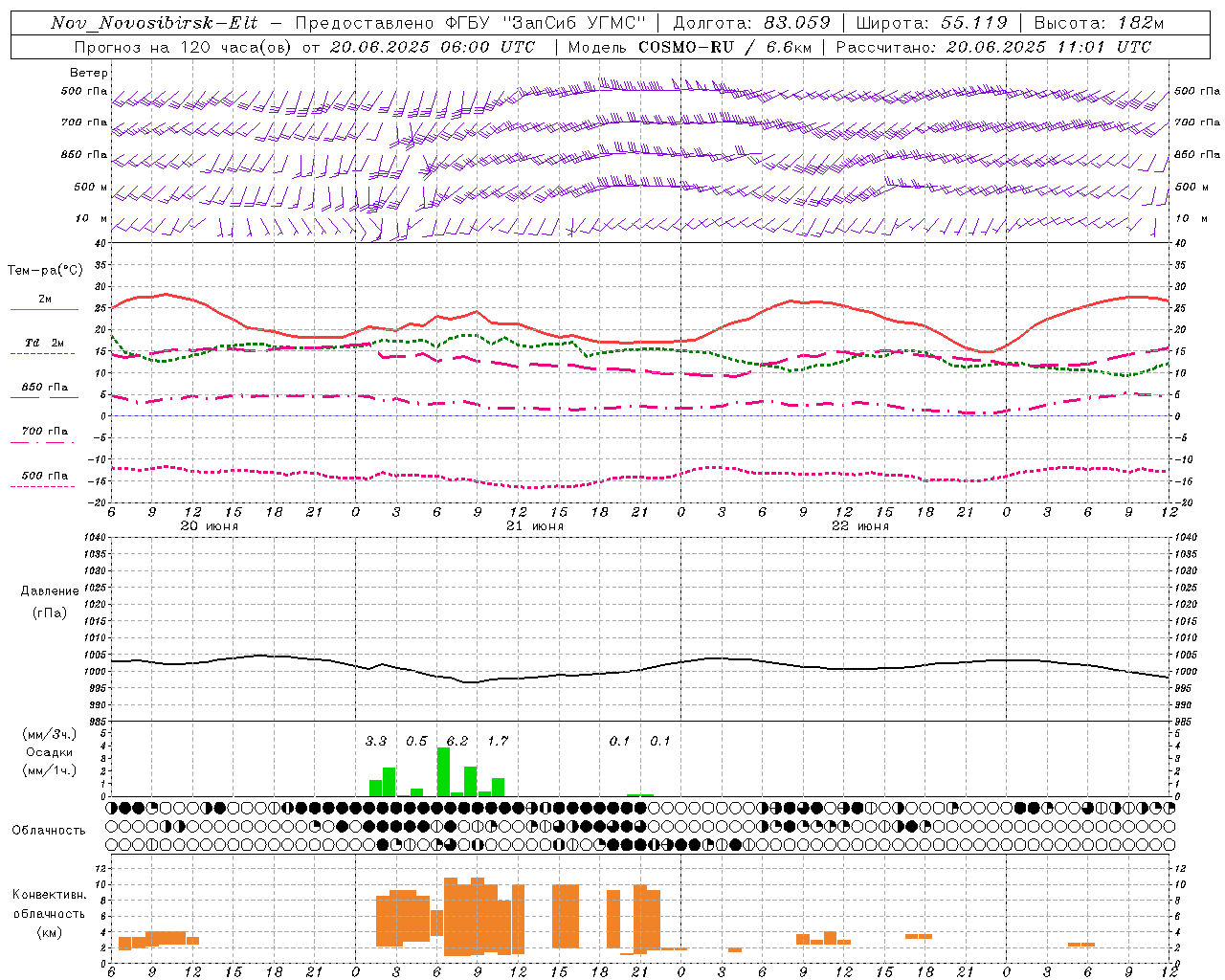The width and height of the screenshot is (1225, 980).
Task: Click the Конвективн. convective cloud label
Action: coord(49,895)
